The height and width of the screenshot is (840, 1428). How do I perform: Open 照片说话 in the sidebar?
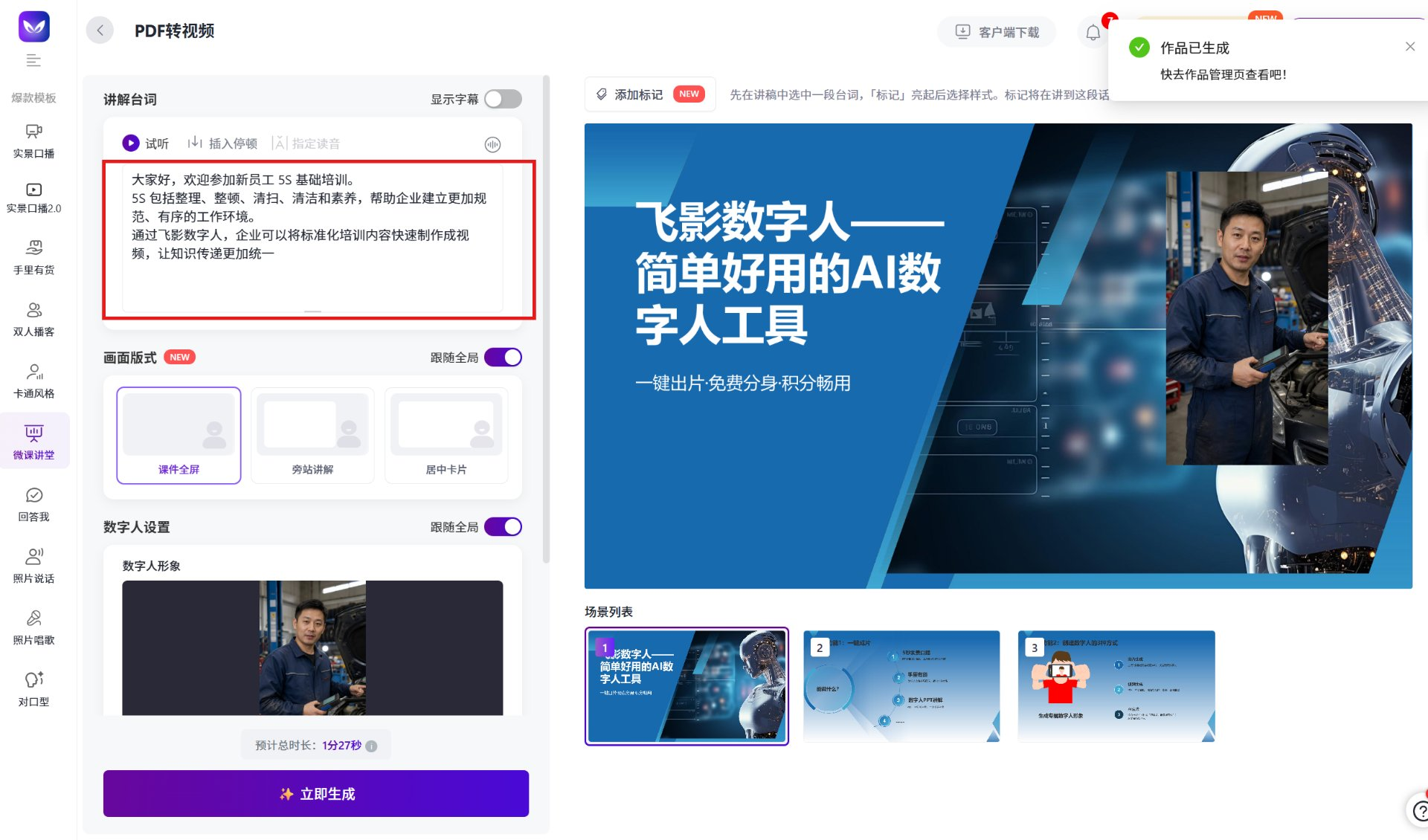(33, 566)
